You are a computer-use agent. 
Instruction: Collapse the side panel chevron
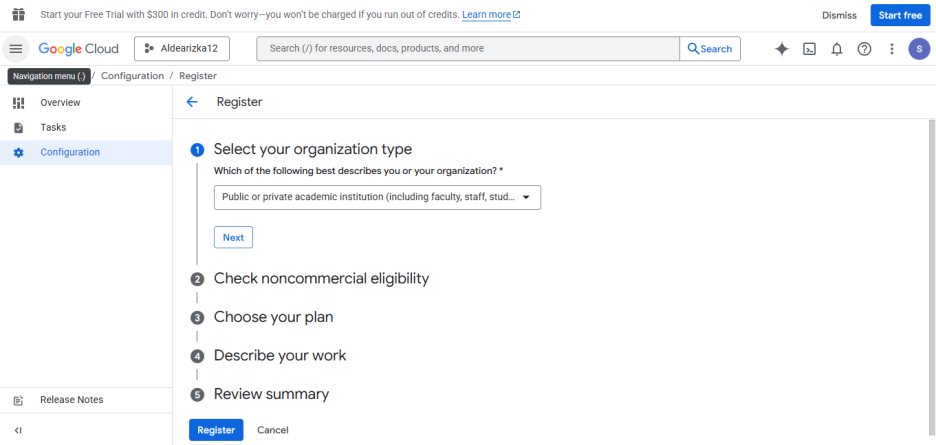(x=18, y=430)
